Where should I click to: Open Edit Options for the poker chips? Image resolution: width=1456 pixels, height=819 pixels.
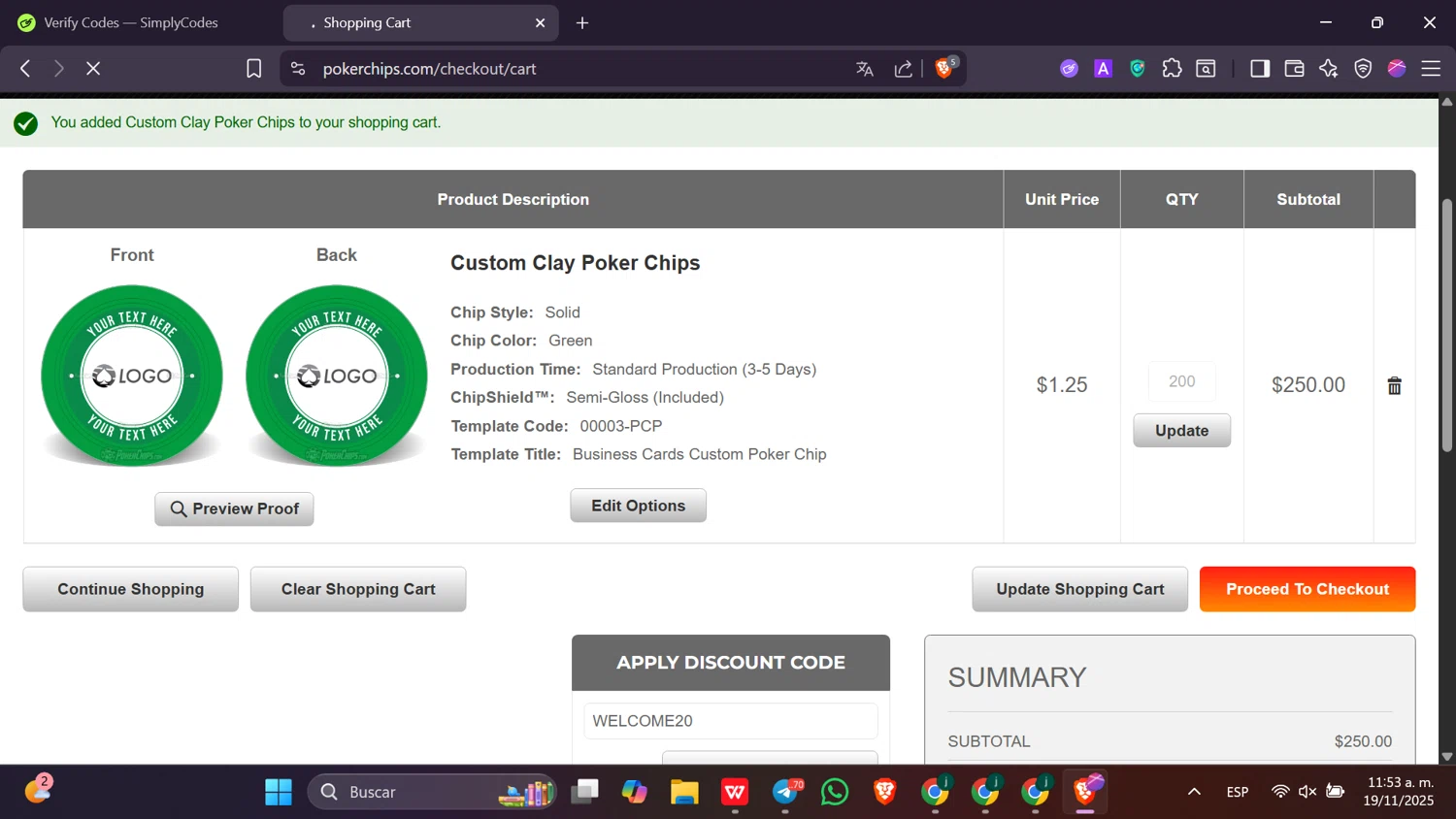(638, 506)
